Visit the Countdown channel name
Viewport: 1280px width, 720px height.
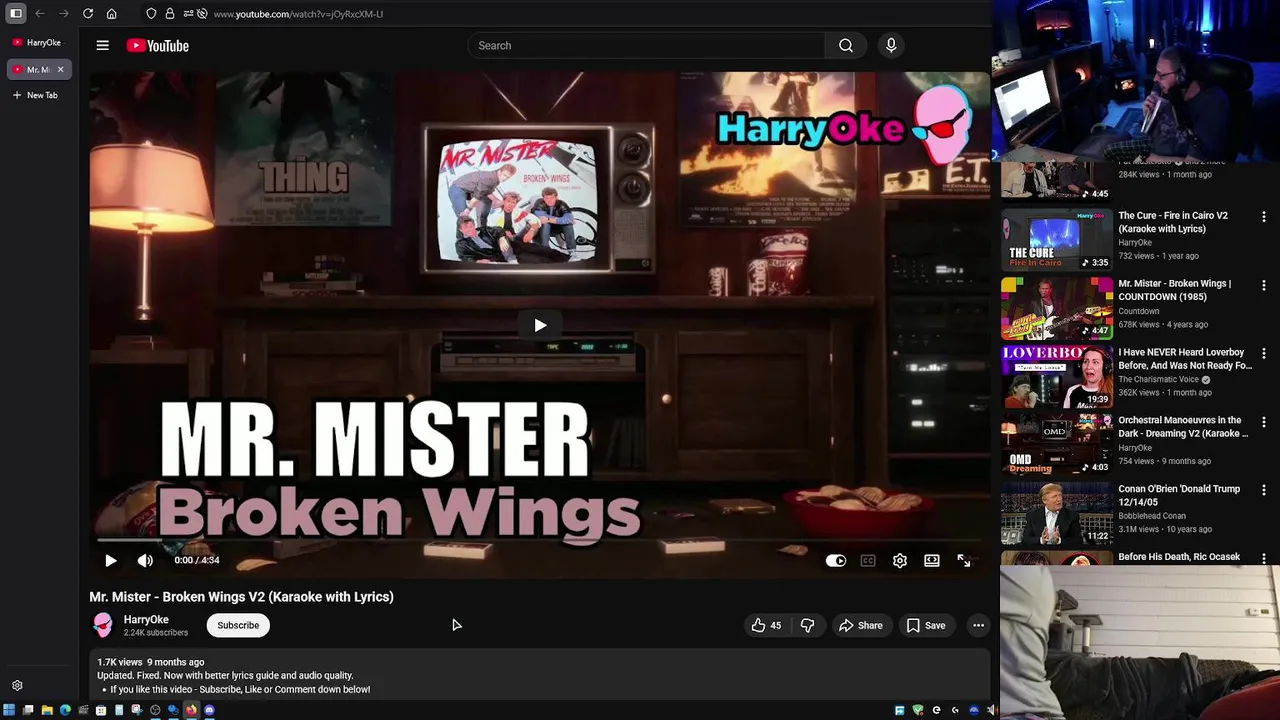coord(1138,311)
